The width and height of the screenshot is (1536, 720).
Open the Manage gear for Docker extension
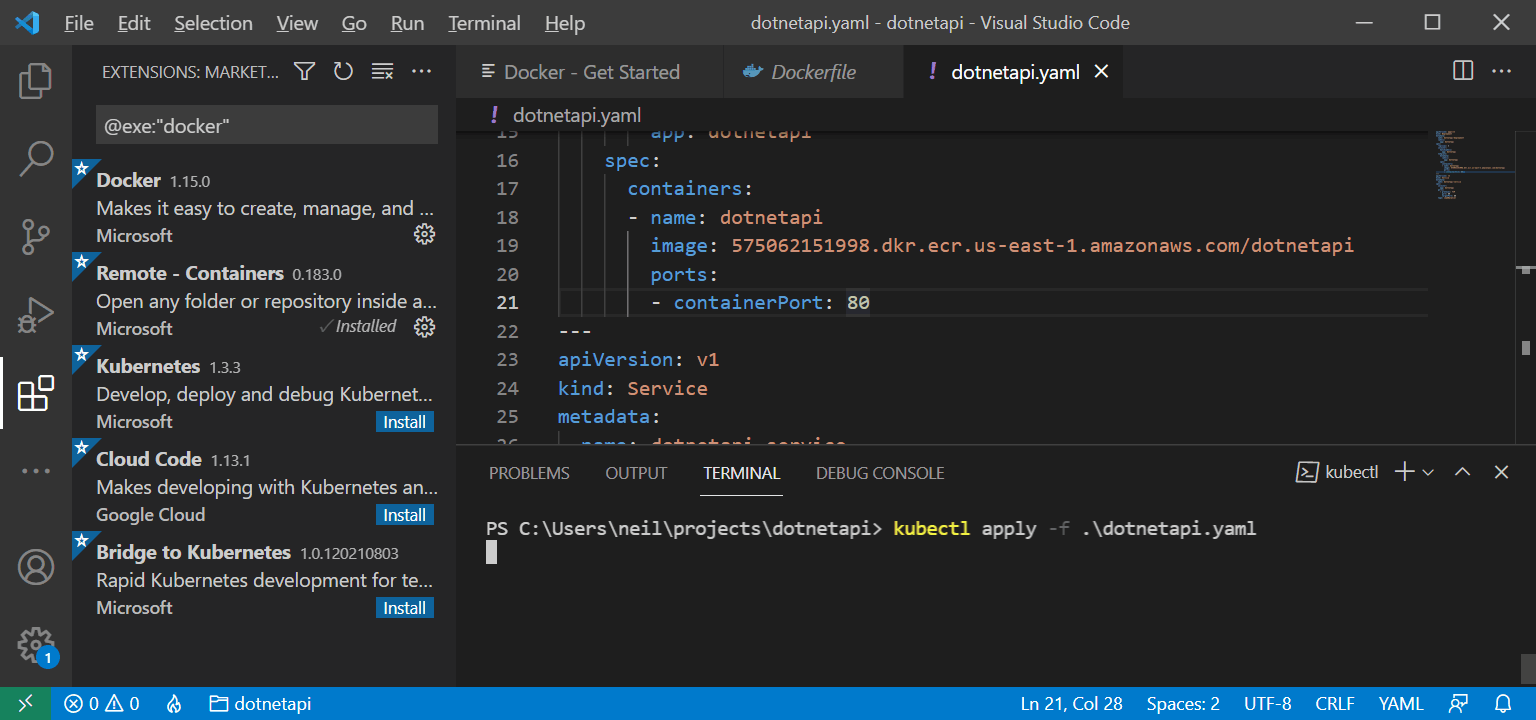click(425, 234)
